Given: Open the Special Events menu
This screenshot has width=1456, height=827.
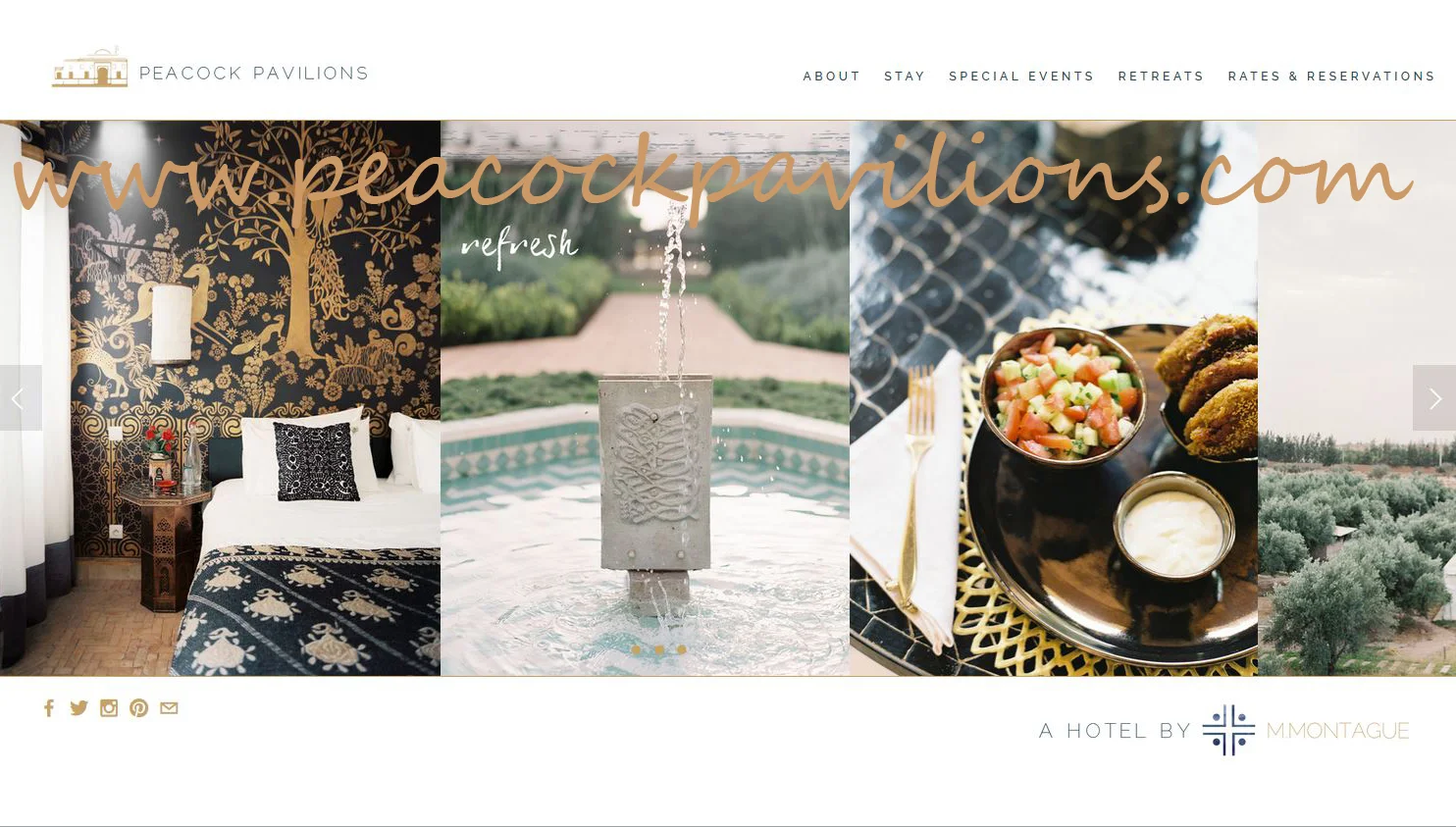Looking at the screenshot, I should click(1021, 77).
